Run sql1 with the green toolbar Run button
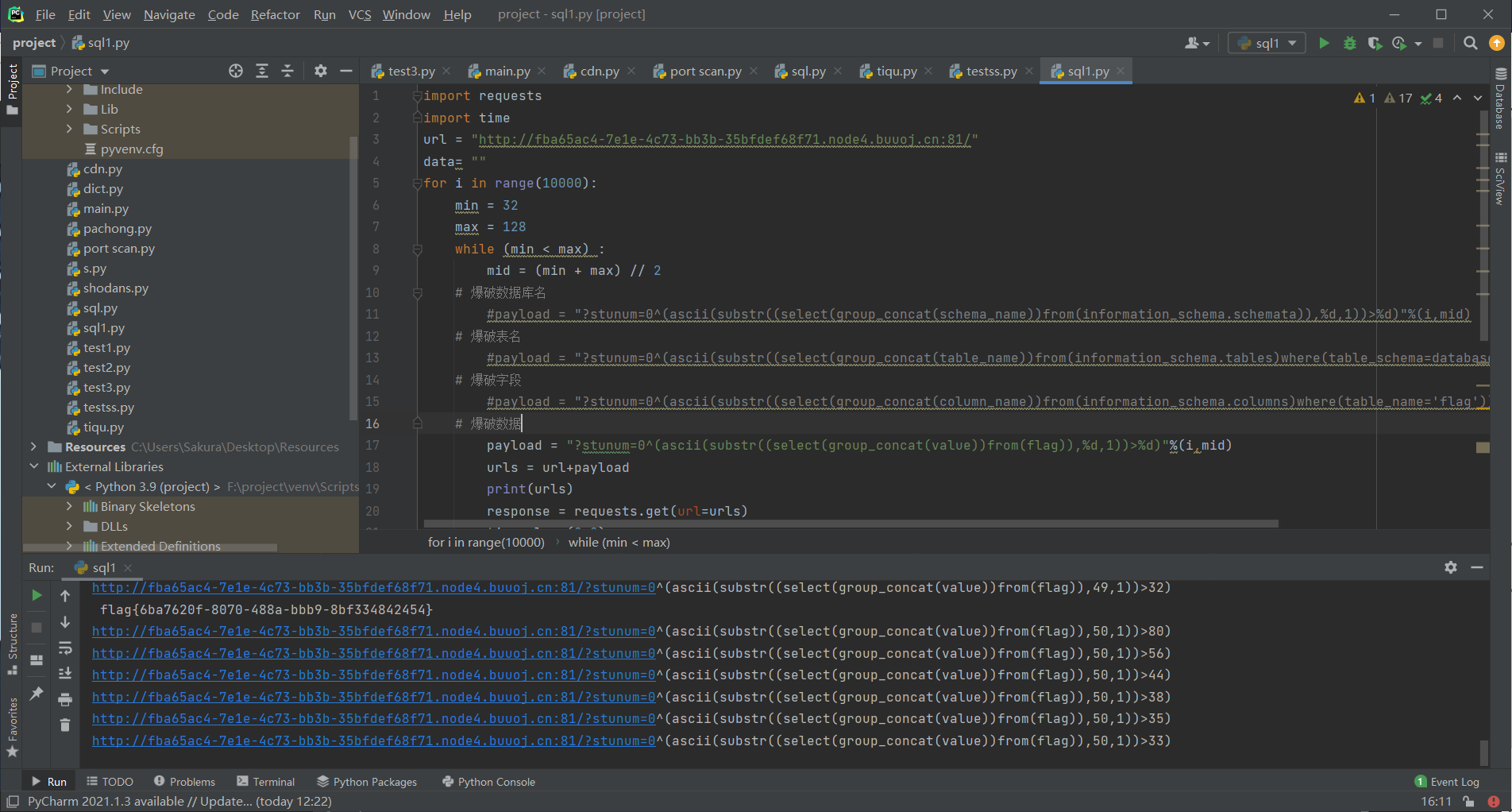The image size is (1512, 812). click(x=1324, y=43)
